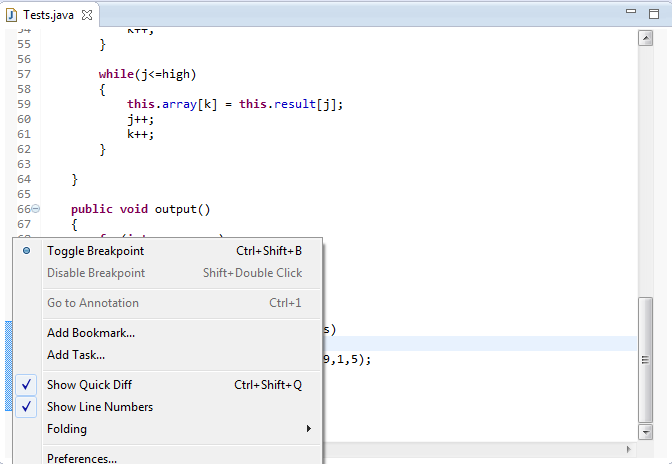Select the disabled Disable Breakpoint entry

tap(168, 273)
